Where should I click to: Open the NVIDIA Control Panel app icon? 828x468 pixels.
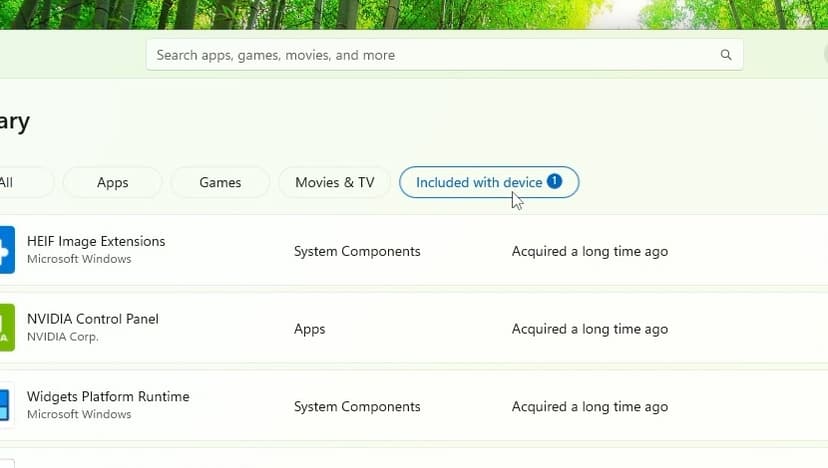6,327
